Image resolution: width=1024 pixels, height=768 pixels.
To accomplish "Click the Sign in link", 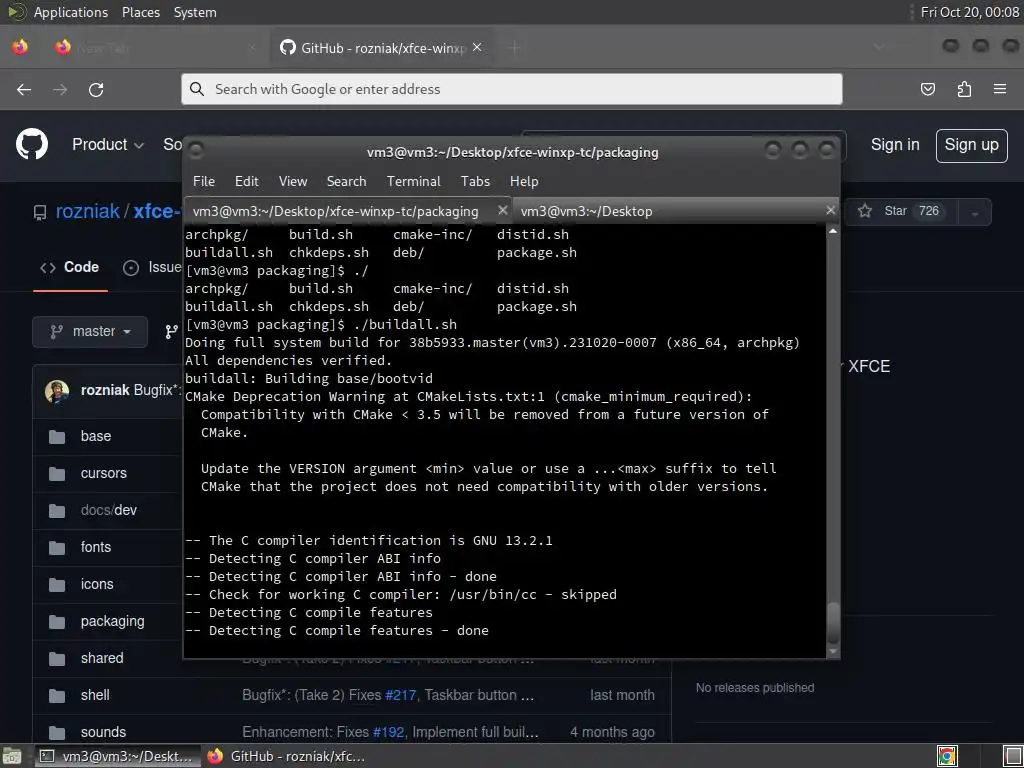I will tap(895, 145).
